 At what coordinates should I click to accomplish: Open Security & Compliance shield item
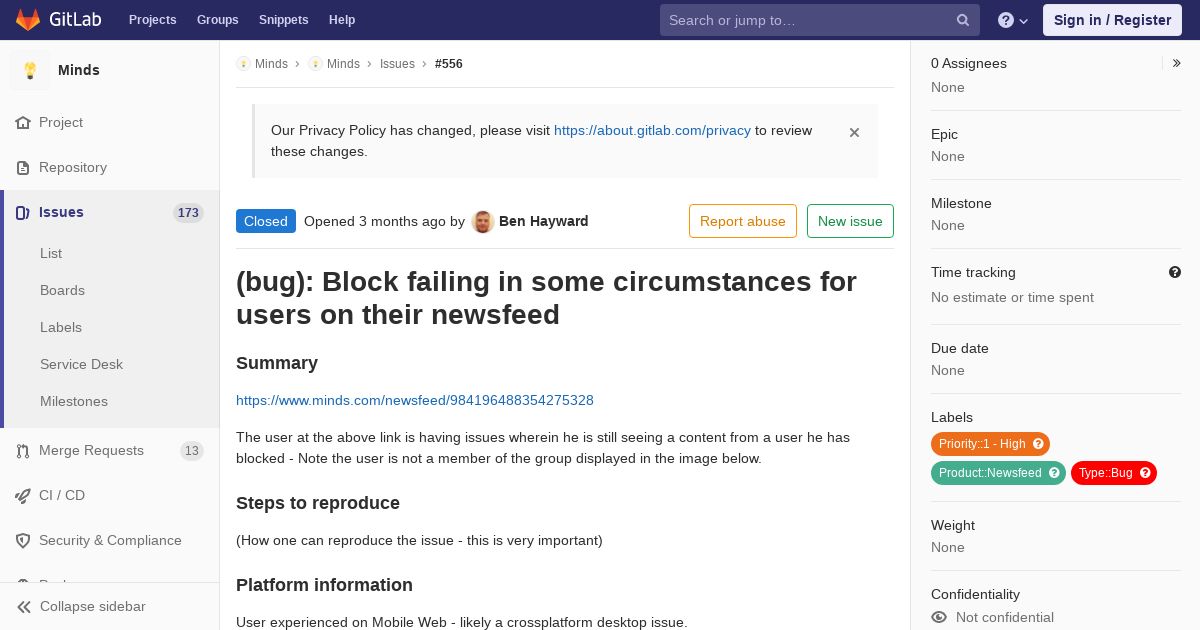(110, 540)
